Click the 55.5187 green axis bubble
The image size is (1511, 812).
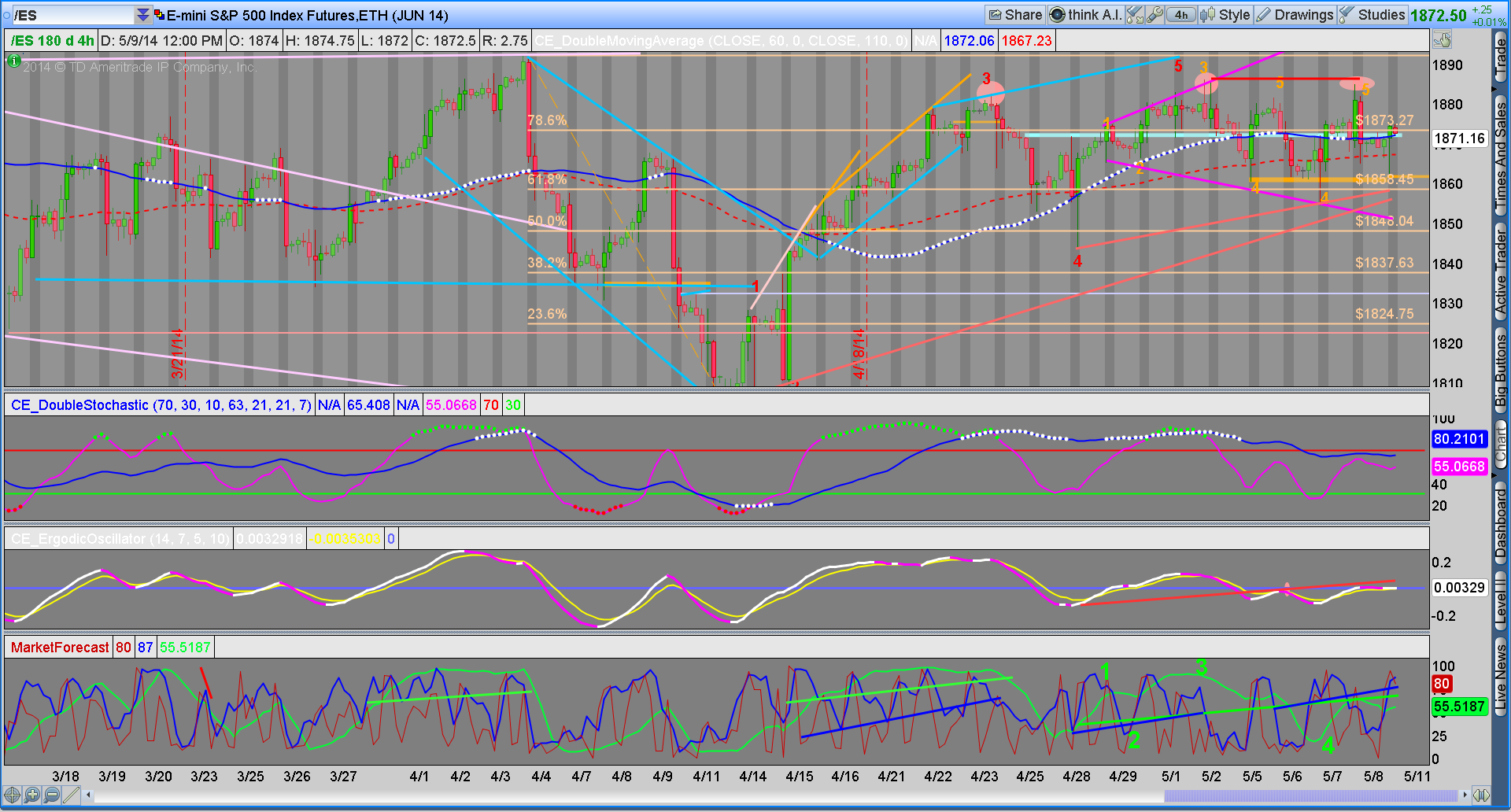(1459, 707)
